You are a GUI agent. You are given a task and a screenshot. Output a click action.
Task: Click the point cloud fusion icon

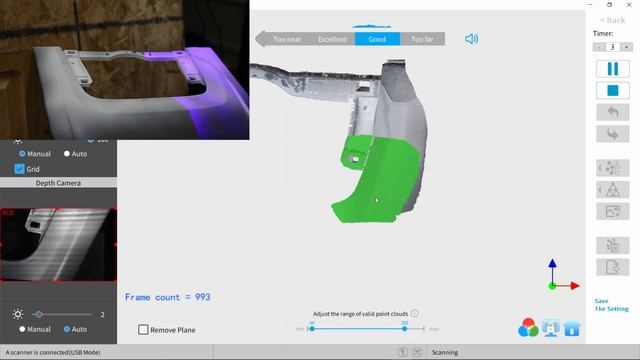pyautogui.click(x=612, y=168)
